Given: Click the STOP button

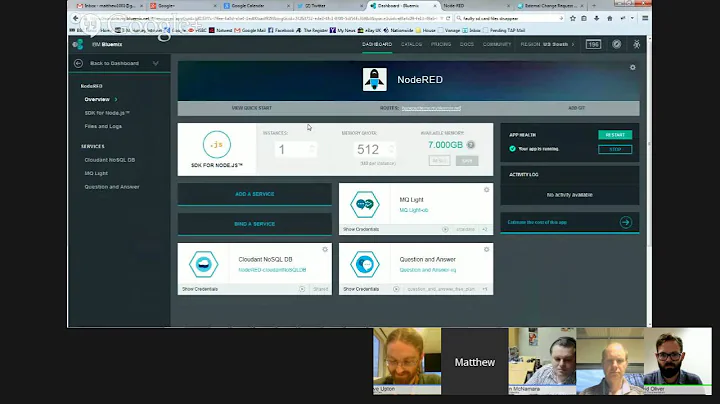Looking at the screenshot, I should click(615, 149).
